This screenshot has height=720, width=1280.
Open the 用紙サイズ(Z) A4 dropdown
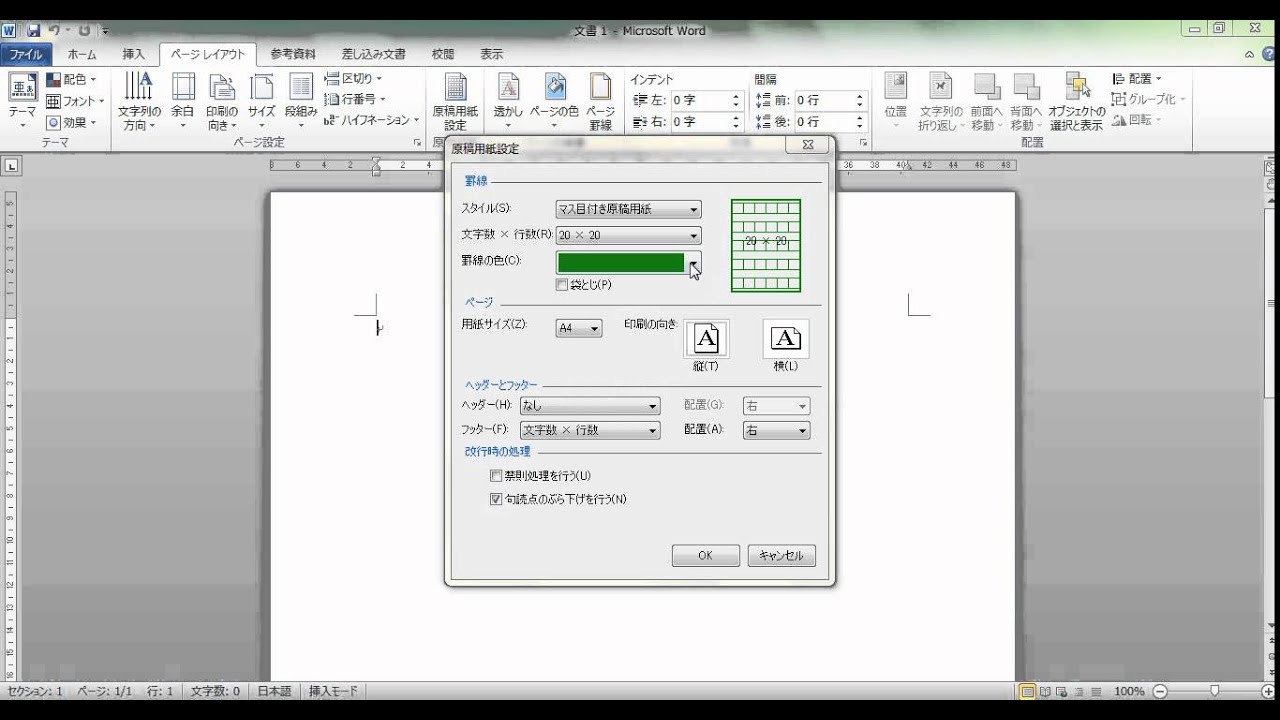point(579,328)
